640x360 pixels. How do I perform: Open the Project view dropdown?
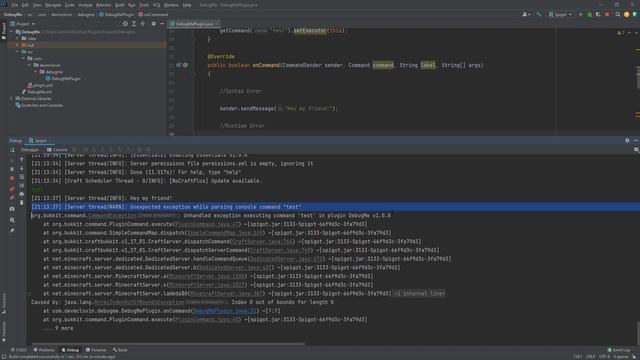[23, 24]
